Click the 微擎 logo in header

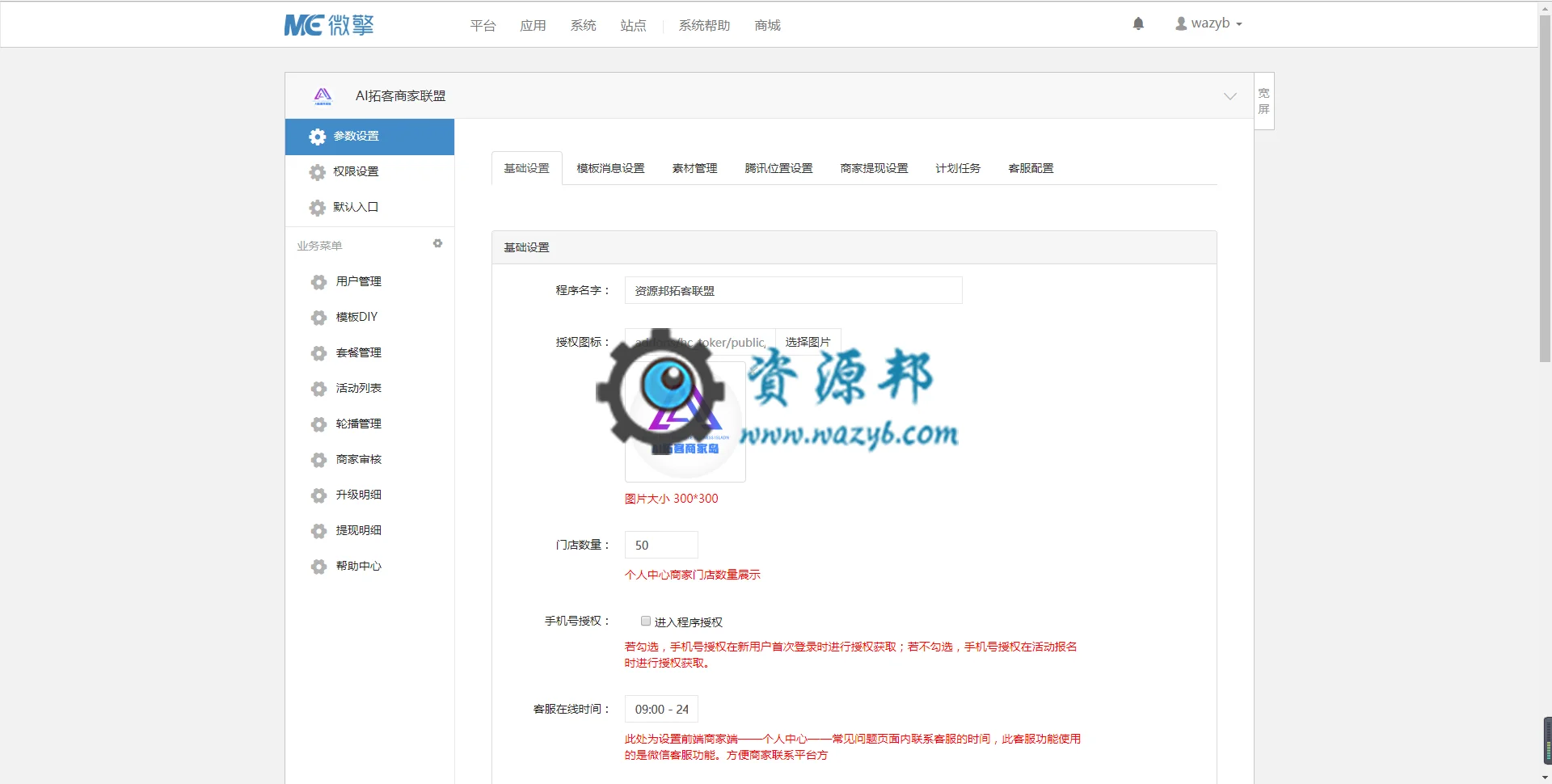coord(329,25)
